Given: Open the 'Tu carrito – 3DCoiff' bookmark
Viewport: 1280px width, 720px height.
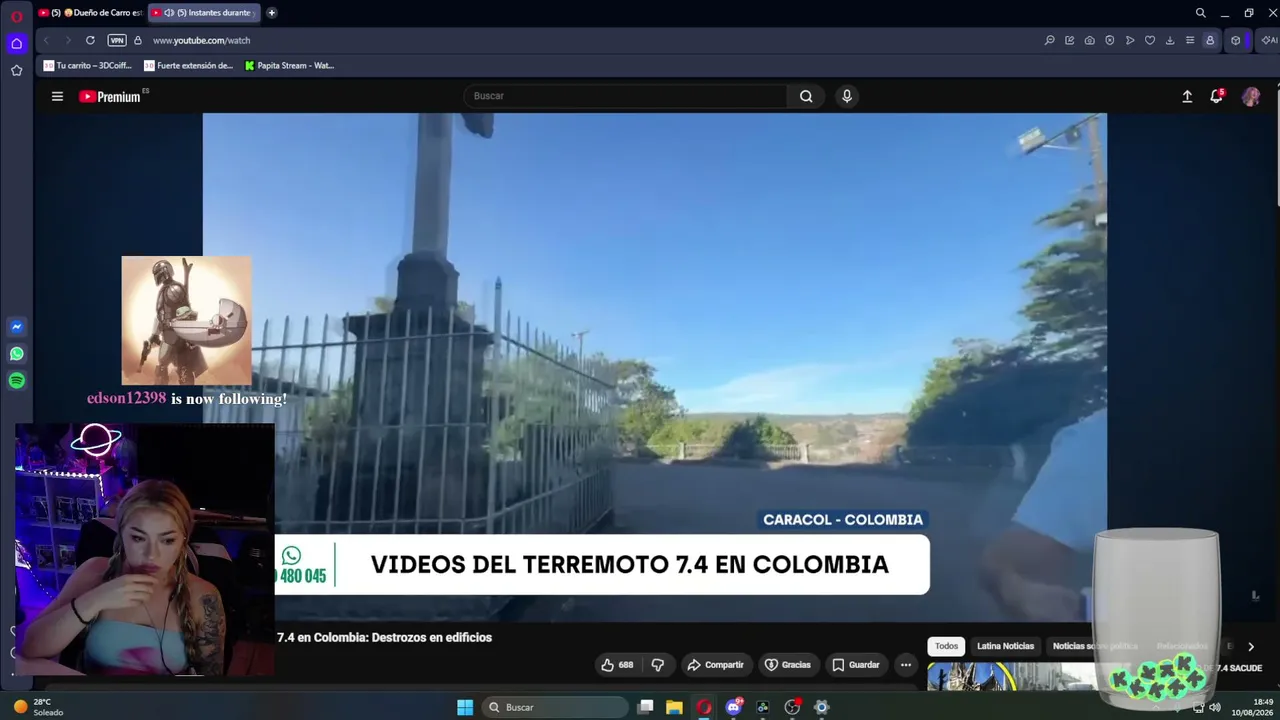Looking at the screenshot, I should pyautogui.click(x=88, y=66).
